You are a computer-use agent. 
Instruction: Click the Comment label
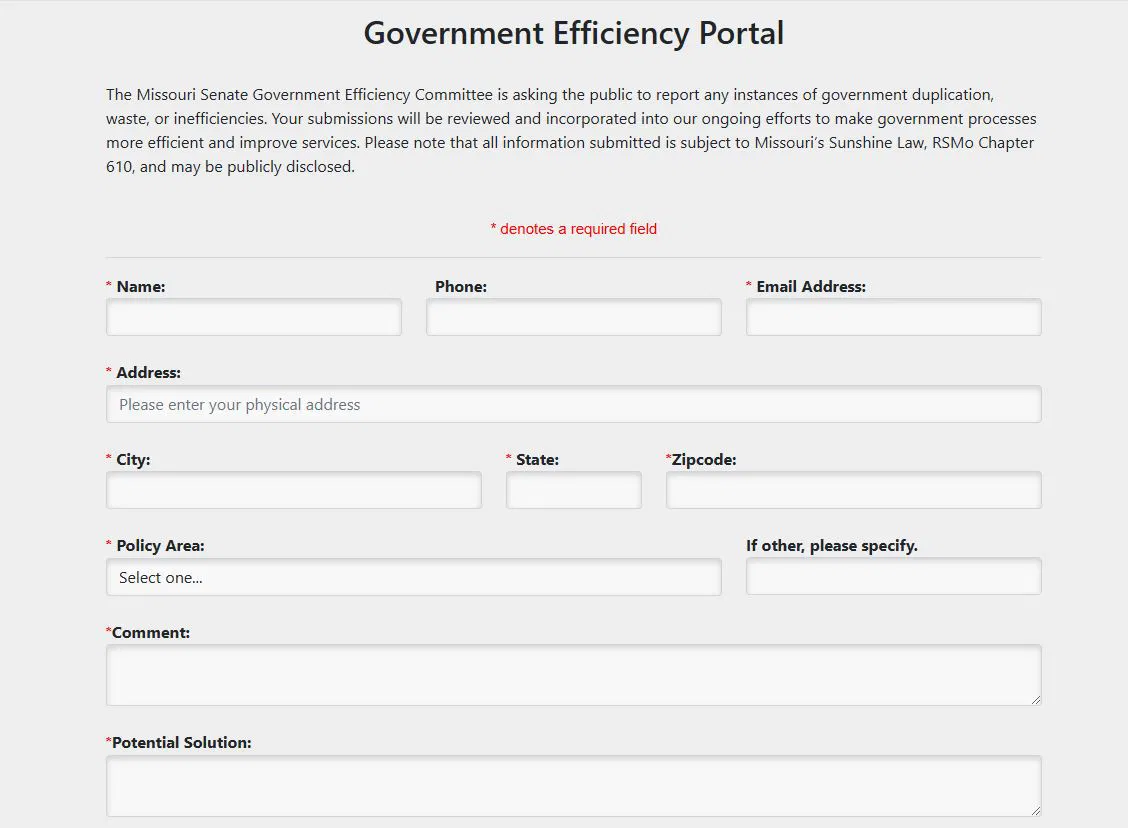(x=150, y=632)
